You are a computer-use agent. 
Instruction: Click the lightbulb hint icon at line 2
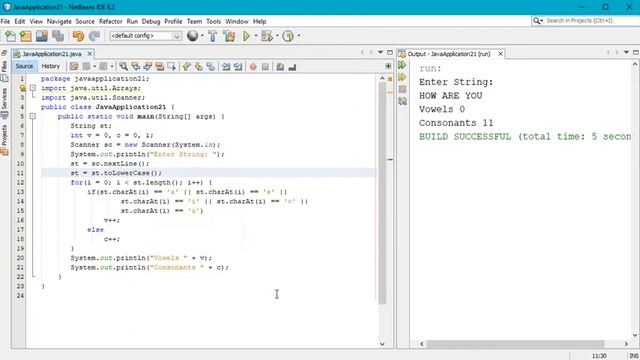click(x=23, y=88)
